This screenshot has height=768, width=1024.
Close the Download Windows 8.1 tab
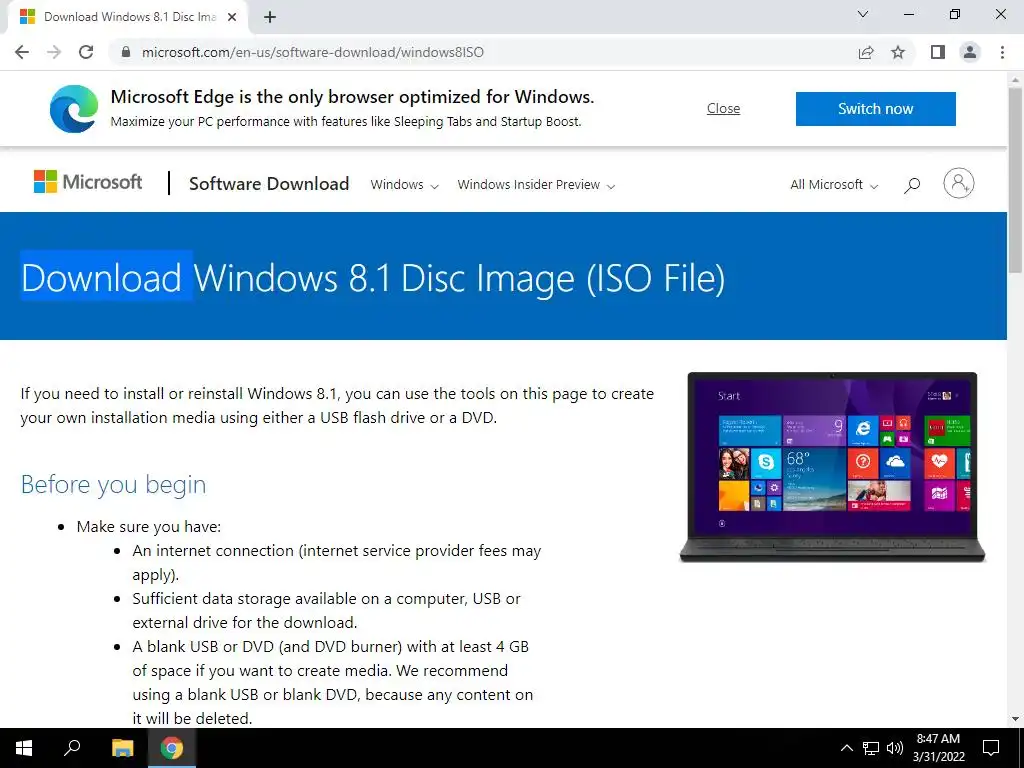click(x=232, y=17)
